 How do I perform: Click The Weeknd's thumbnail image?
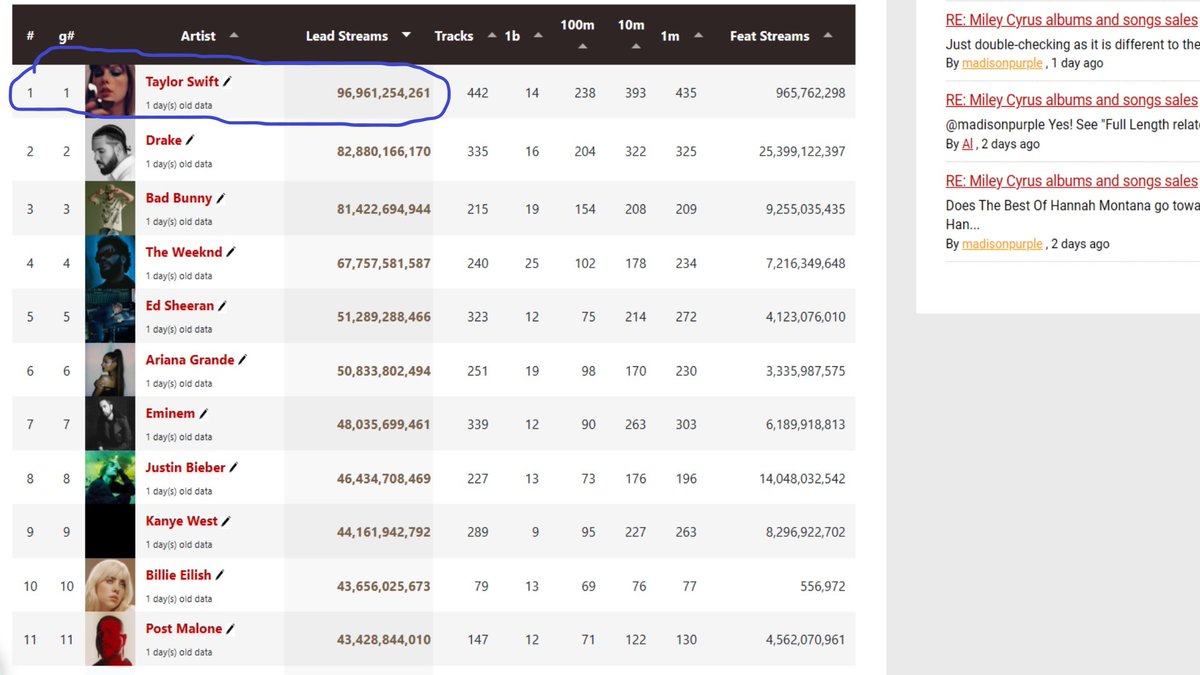(x=110, y=262)
